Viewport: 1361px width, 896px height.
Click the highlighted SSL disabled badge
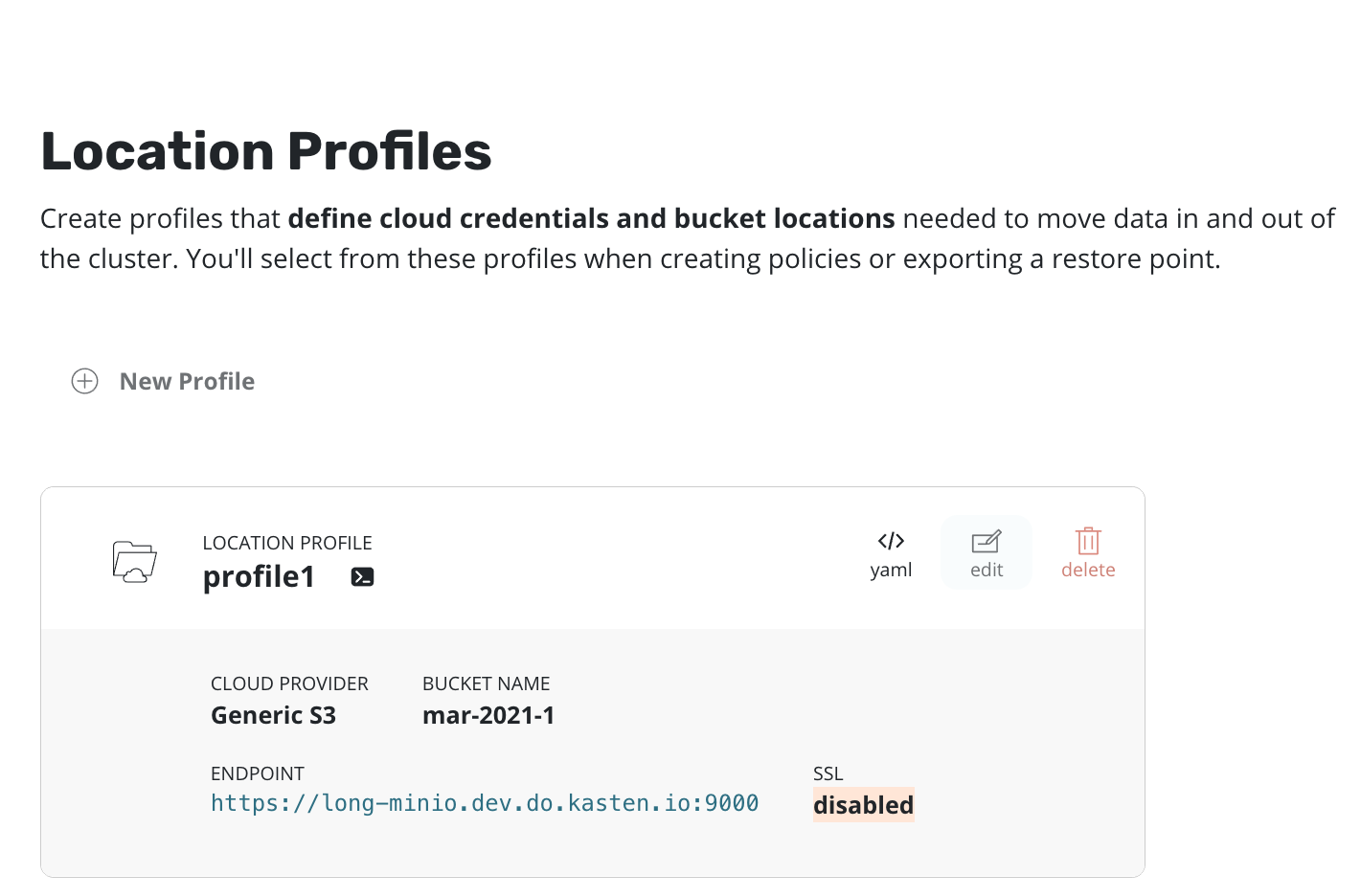pos(863,805)
